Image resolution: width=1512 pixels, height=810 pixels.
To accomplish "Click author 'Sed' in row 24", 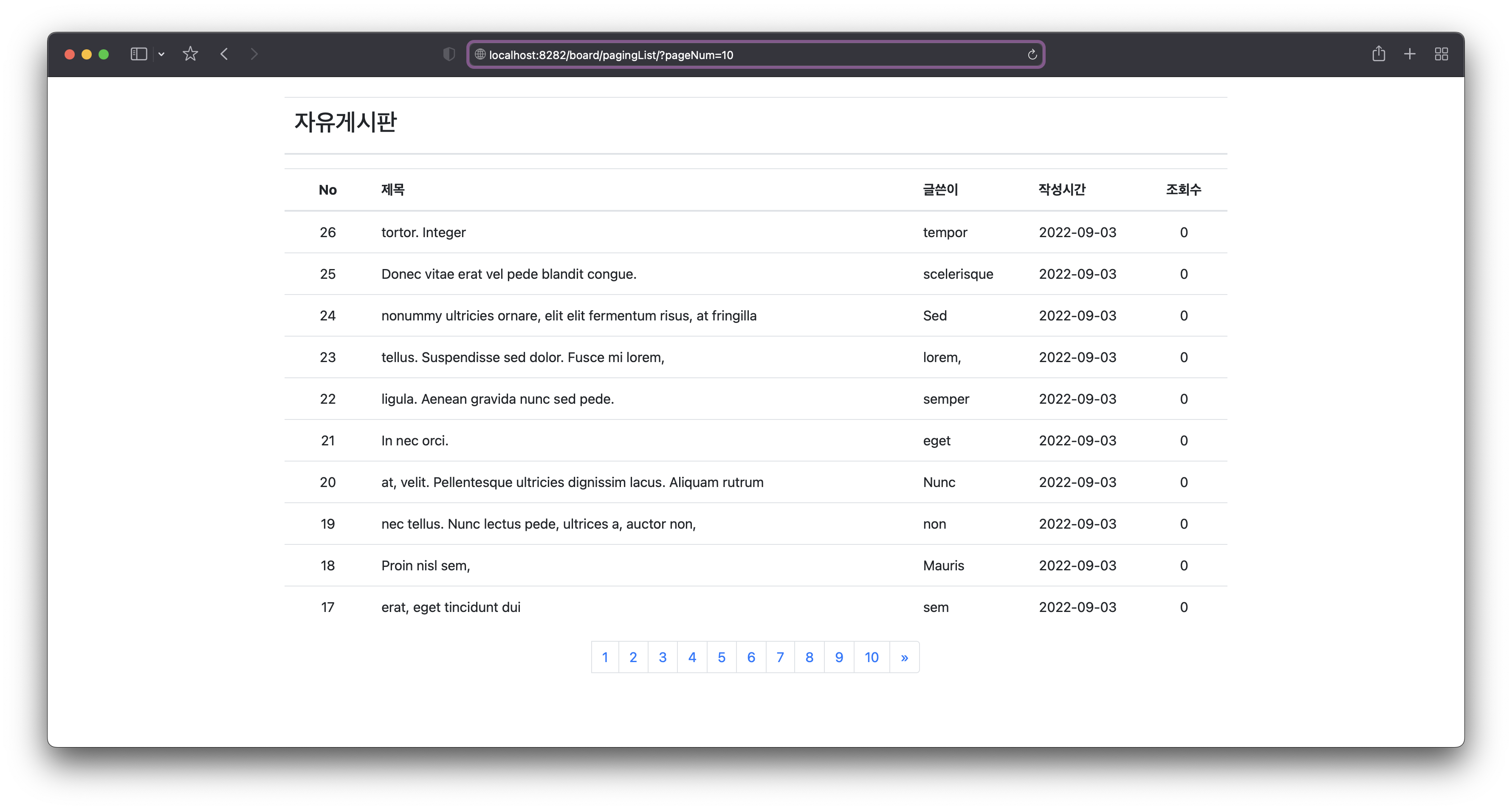I will point(935,316).
